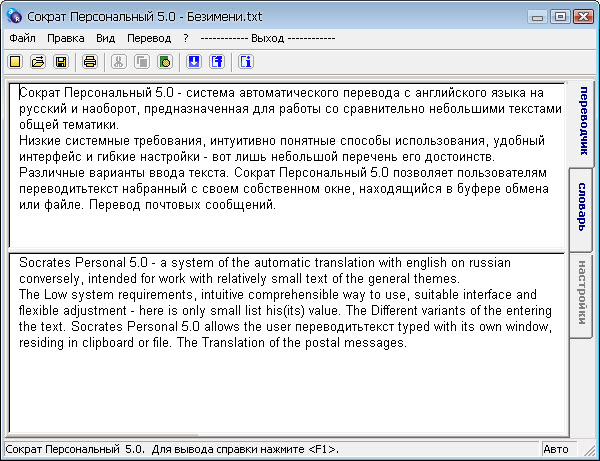Show program info with the 'i' icon

(246, 62)
